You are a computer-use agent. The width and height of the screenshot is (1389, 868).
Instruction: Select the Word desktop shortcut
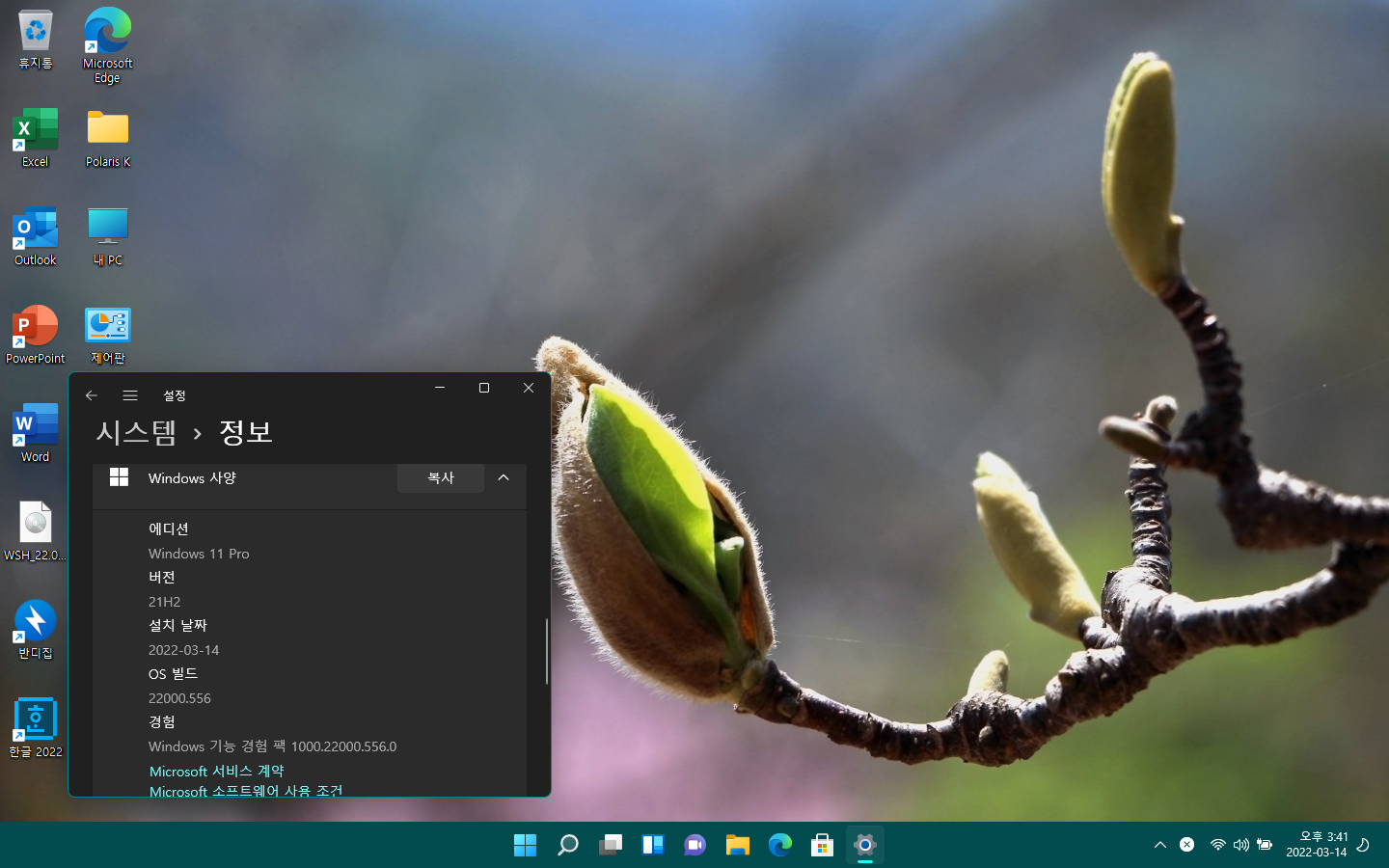pyautogui.click(x=36, y=433)
